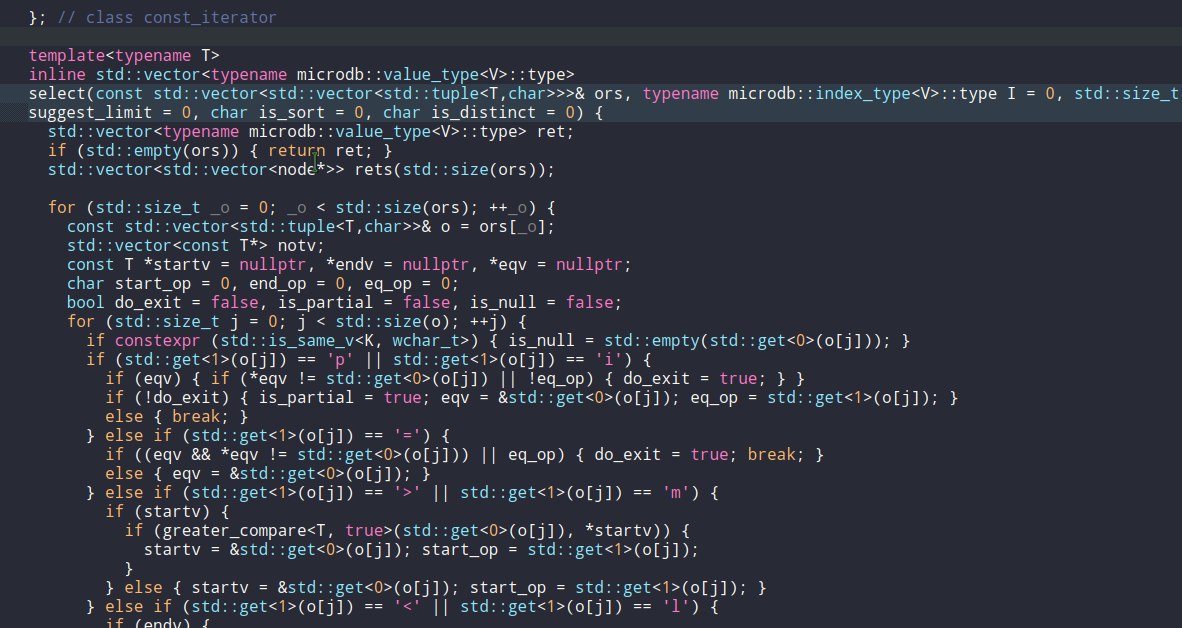1182x628 pixels.
Task: Click 'rets(std::size(ors));' declaration
Action: coord(455,170)
